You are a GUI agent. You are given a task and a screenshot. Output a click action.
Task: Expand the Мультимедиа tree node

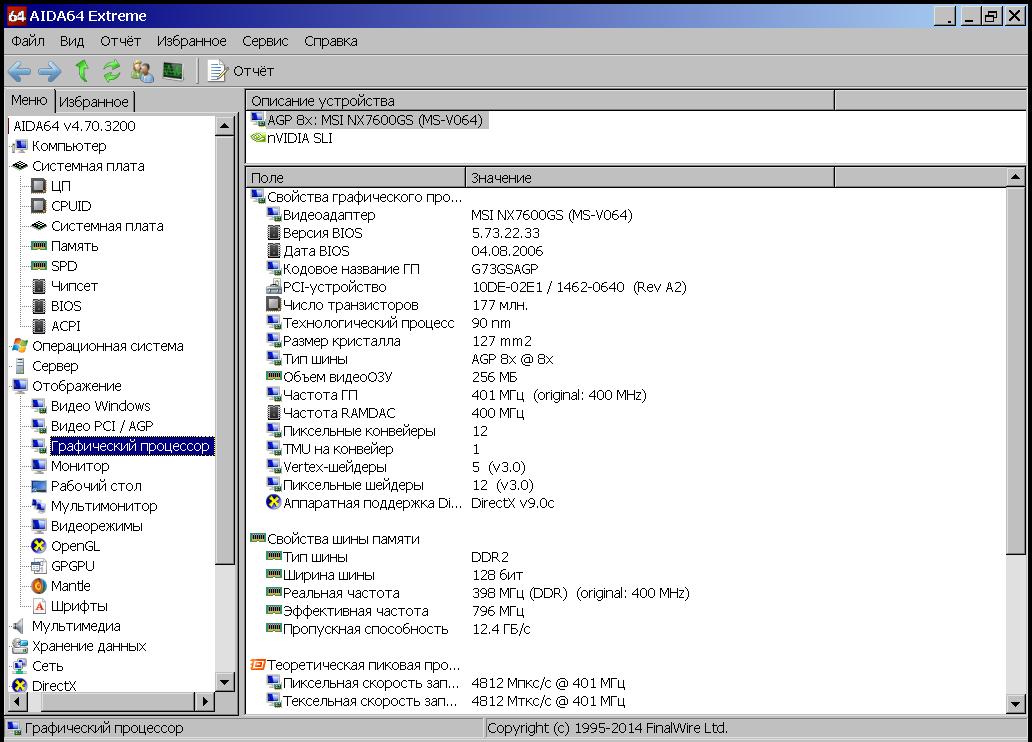coord(75,626)
